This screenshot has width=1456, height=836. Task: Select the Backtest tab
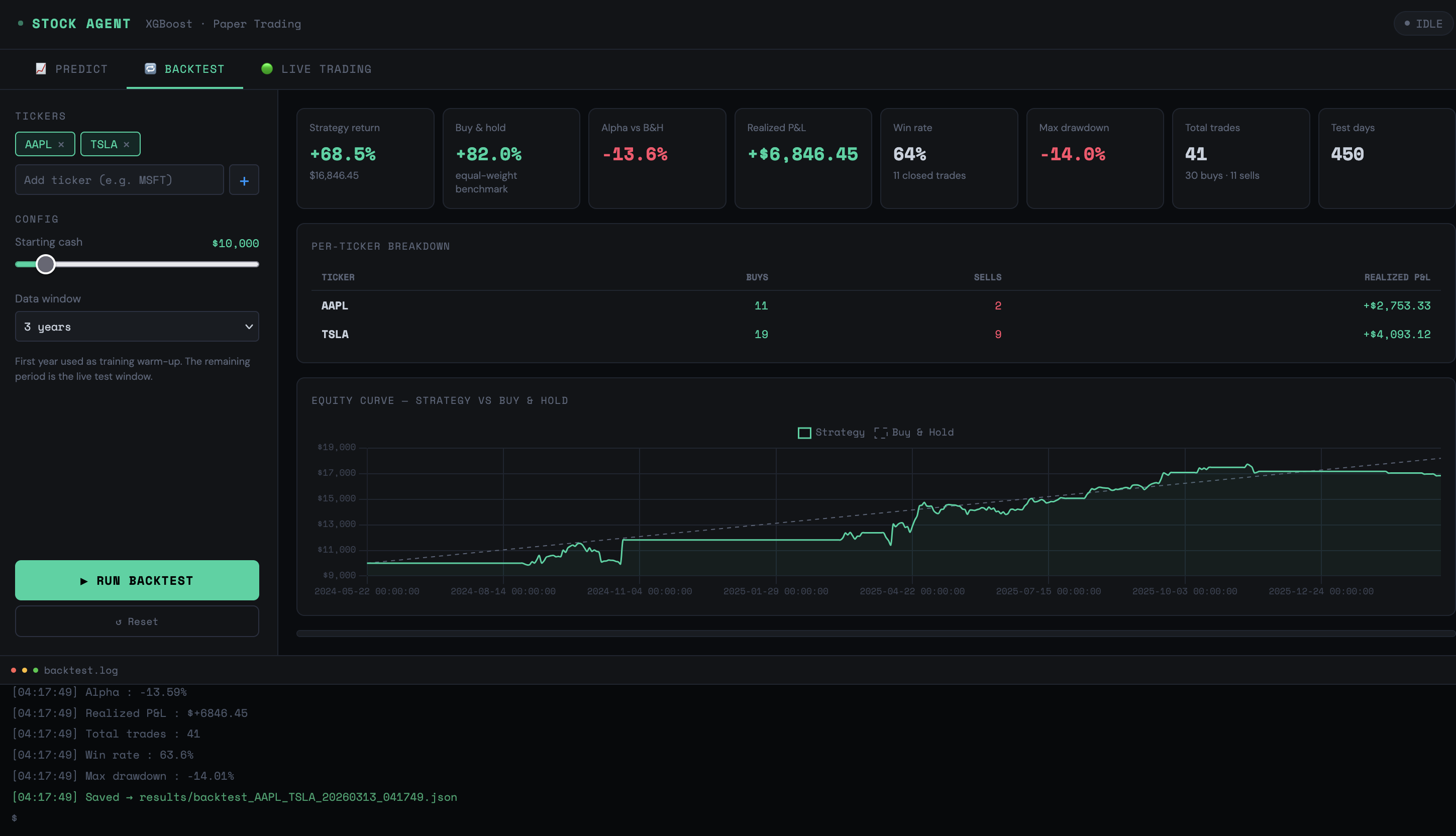(x=184, y=69)
